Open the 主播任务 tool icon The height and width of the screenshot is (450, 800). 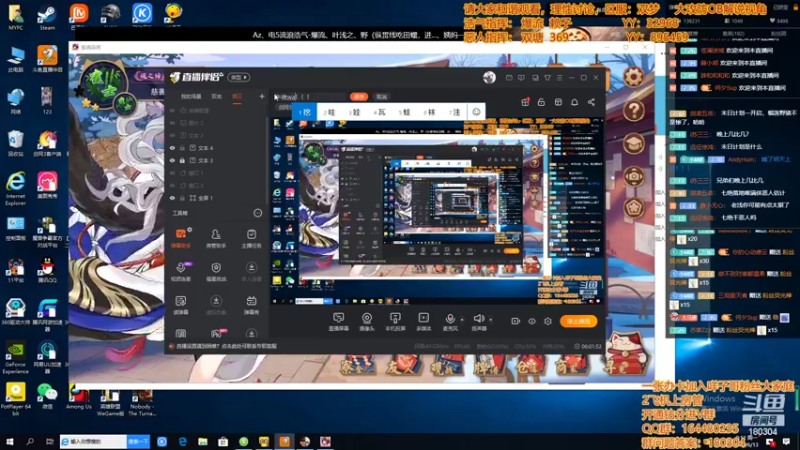251,238
